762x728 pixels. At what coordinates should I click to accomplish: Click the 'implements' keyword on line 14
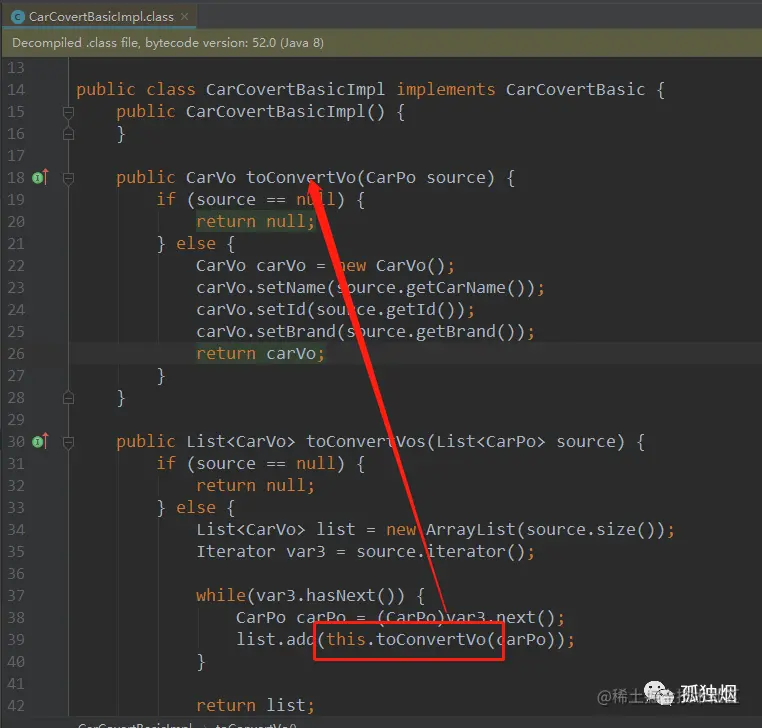tap(446, 89)
